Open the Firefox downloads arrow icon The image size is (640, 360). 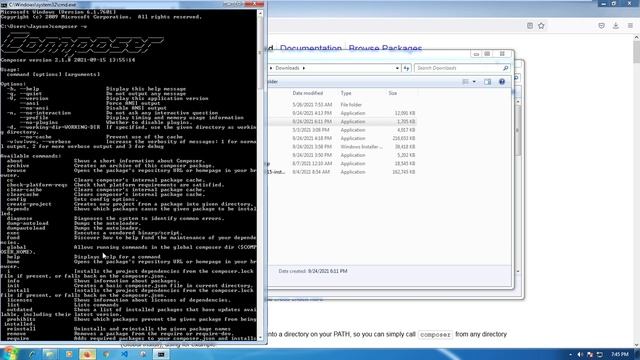point(616,26)
